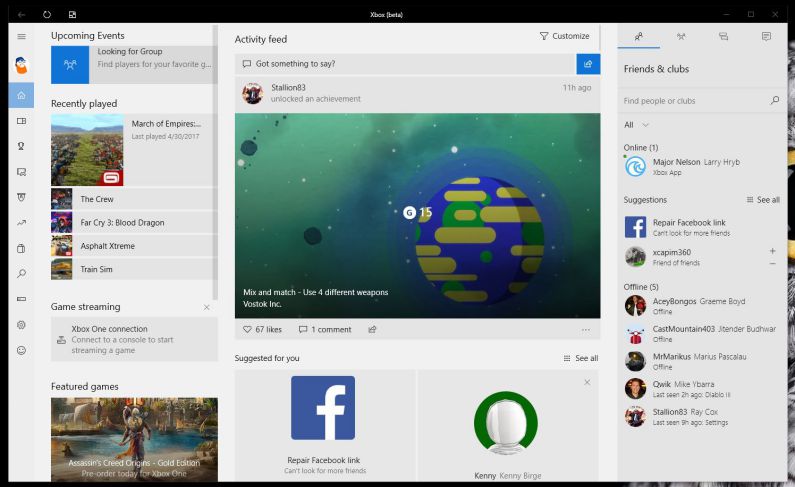795x487 pixels.
Task: Open March of Empires thumbnail
Action: pos(87,150)
